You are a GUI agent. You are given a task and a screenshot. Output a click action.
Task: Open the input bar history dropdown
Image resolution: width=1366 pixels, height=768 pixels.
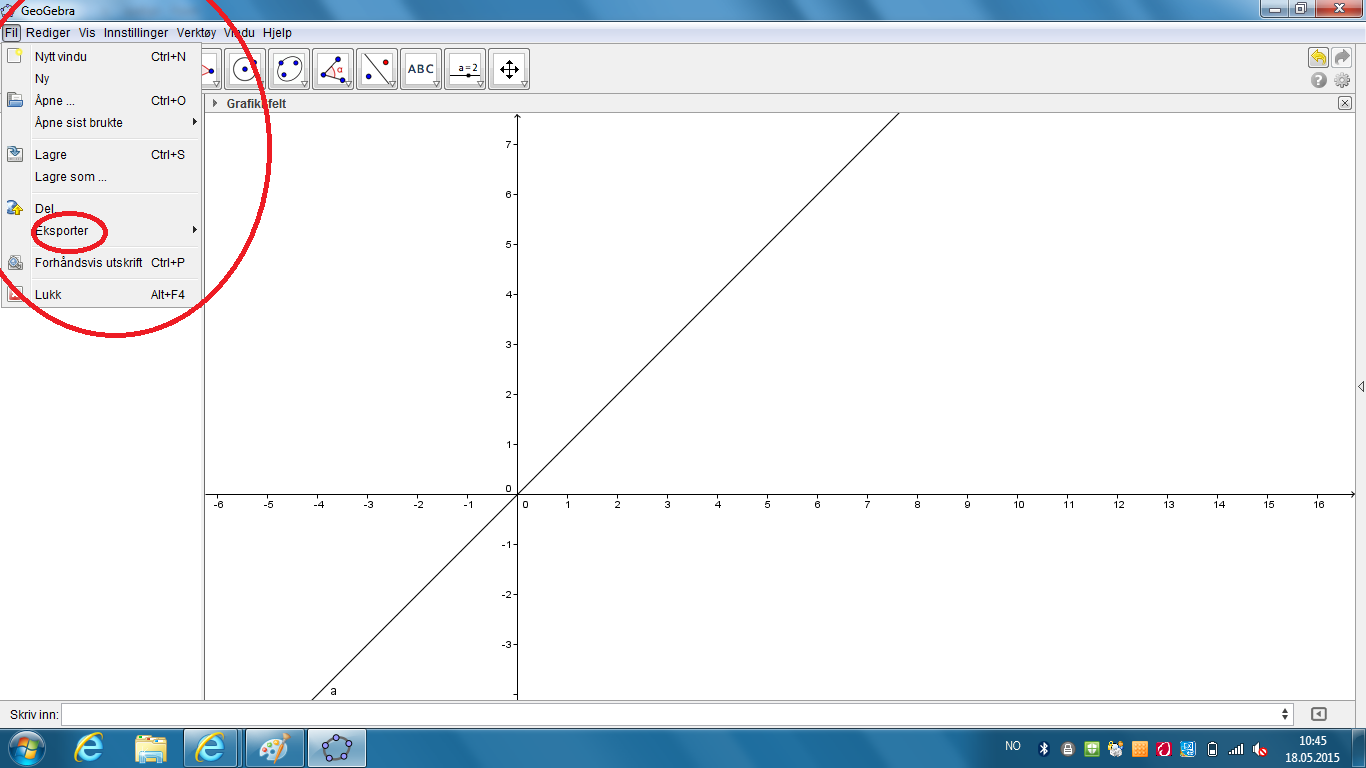point(1285,714)
